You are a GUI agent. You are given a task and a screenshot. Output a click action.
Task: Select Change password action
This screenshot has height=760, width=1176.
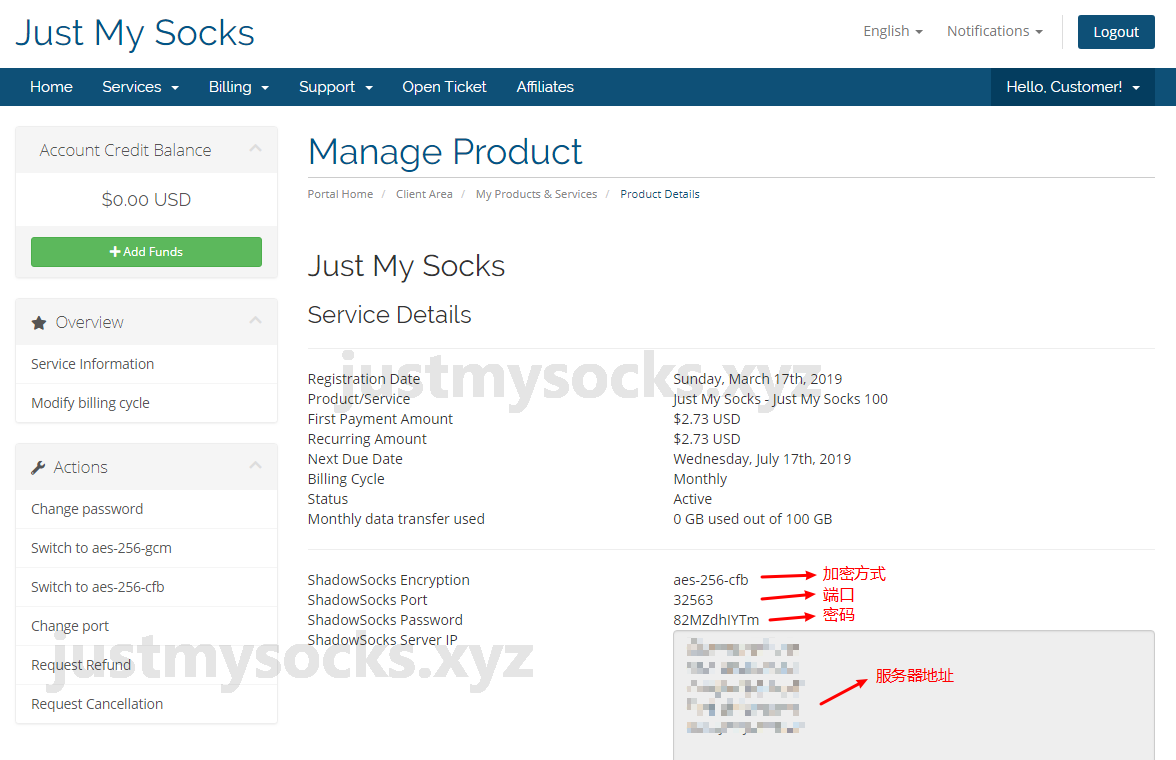click(146, 509)
